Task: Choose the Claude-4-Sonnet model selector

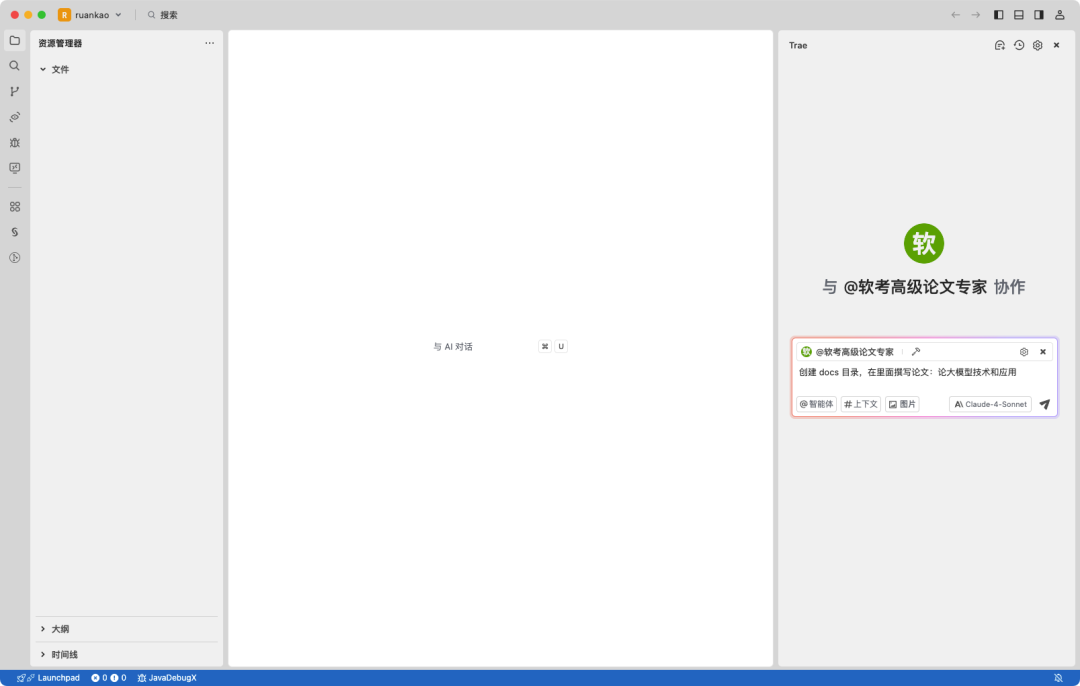Action: tap(989, 404)
